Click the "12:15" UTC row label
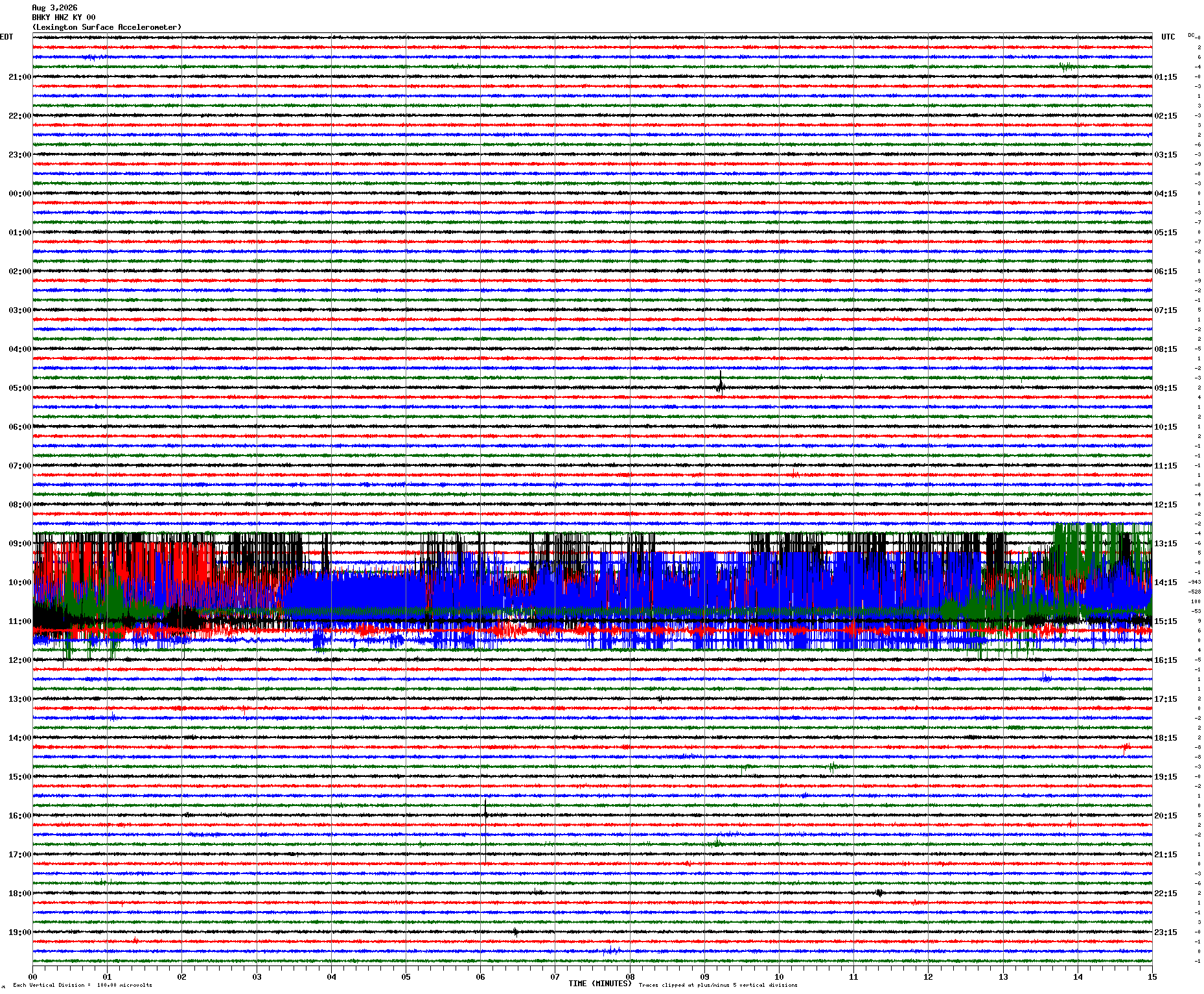The image size is (1204, 994). pyautogui.click(x=1166, y=505)
